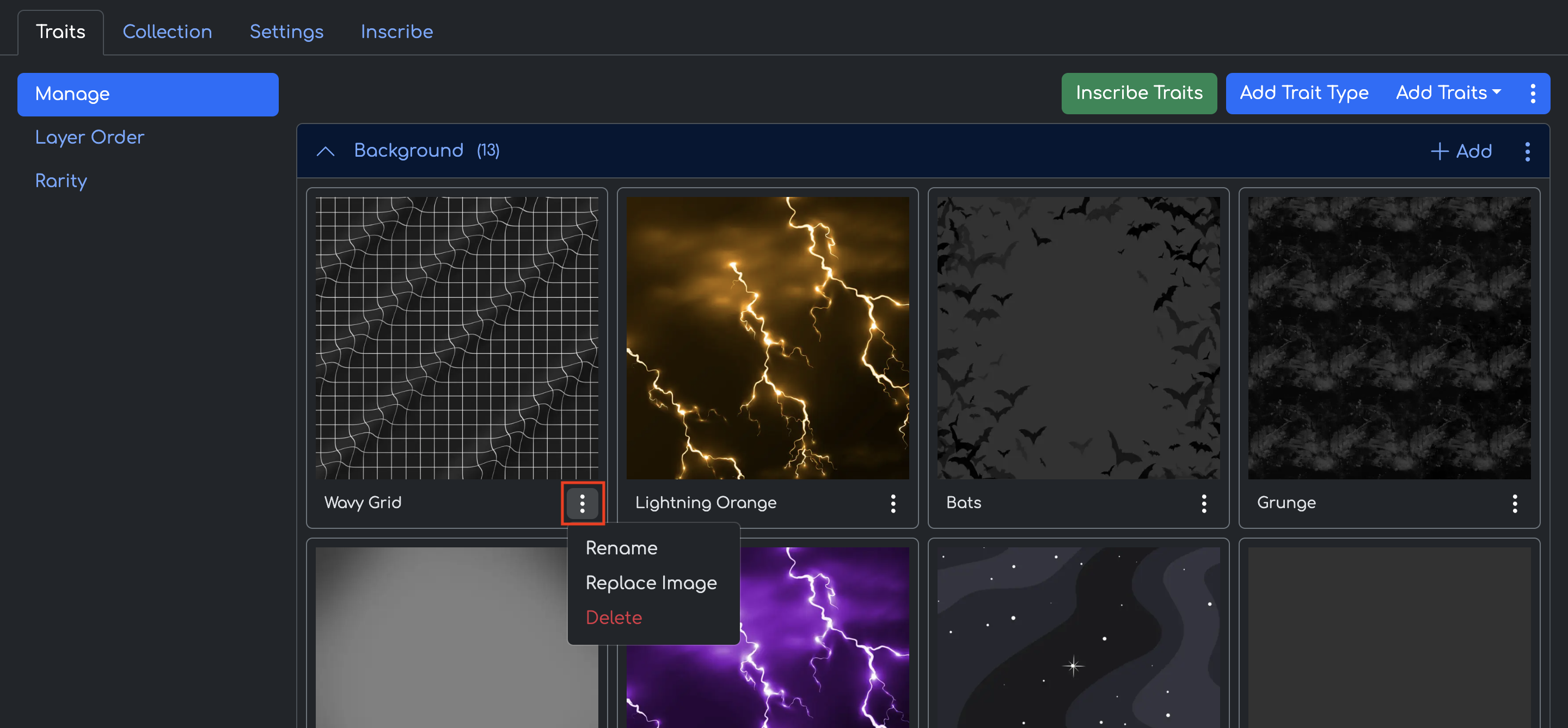
Task: Open Background section three-dot menu
Action: [1527, 151]
